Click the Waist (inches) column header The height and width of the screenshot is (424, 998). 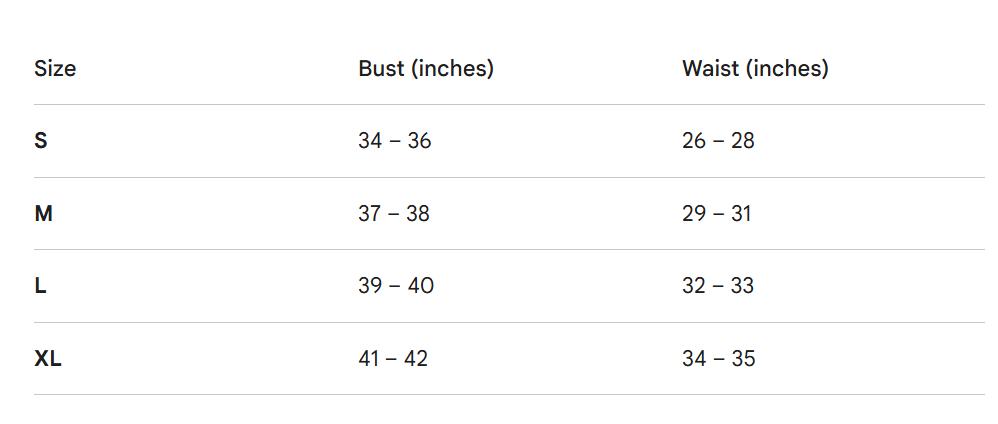pos(755,68)
